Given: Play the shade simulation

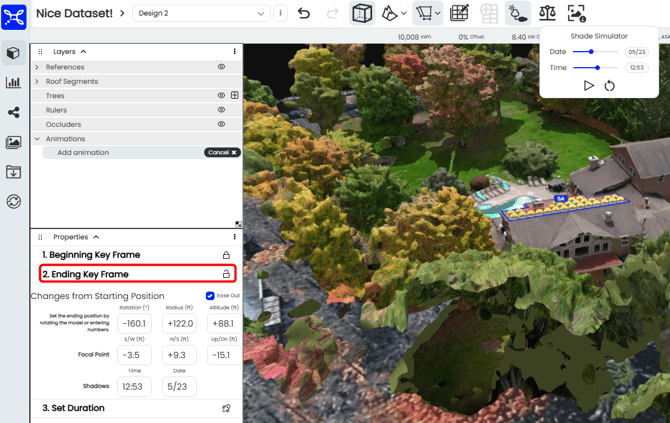Looking at the screenshot, I should (588, 86).
